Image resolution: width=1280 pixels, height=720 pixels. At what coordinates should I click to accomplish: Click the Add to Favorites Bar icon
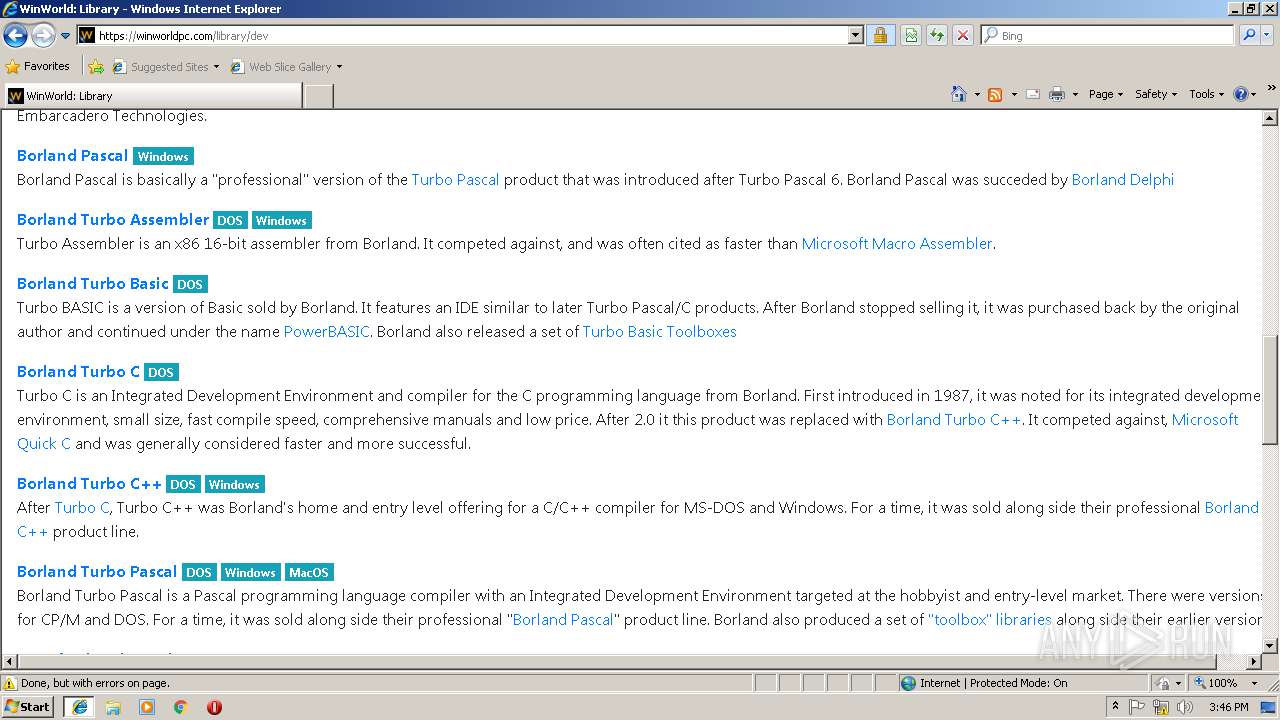click(96, 67)
